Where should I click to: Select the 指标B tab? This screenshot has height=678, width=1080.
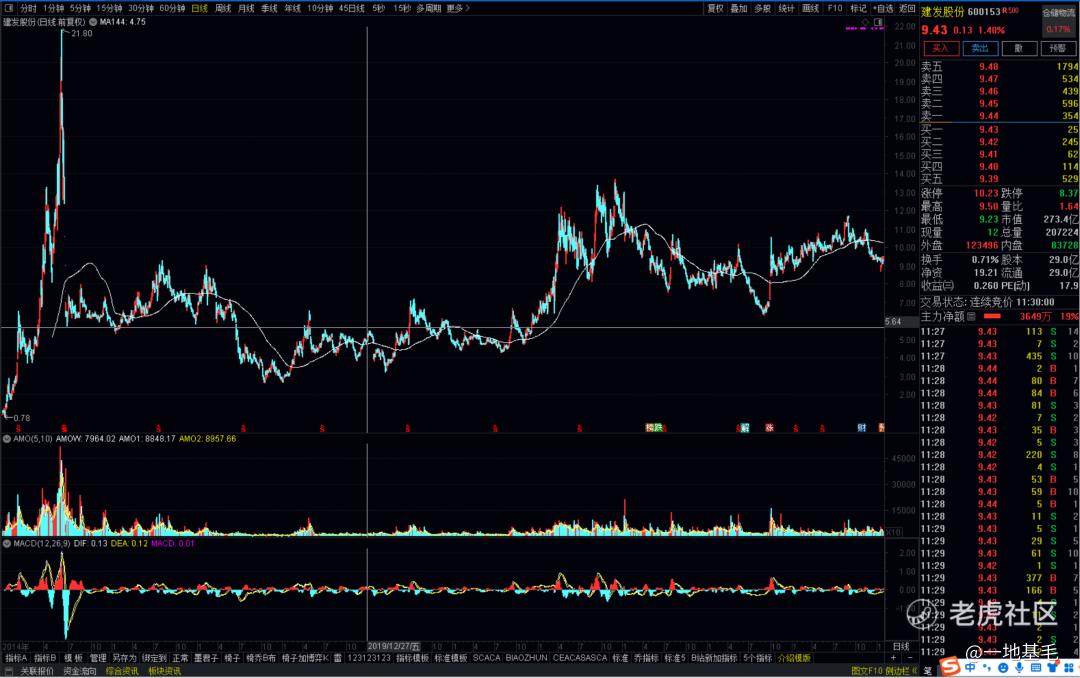(45, 658)
